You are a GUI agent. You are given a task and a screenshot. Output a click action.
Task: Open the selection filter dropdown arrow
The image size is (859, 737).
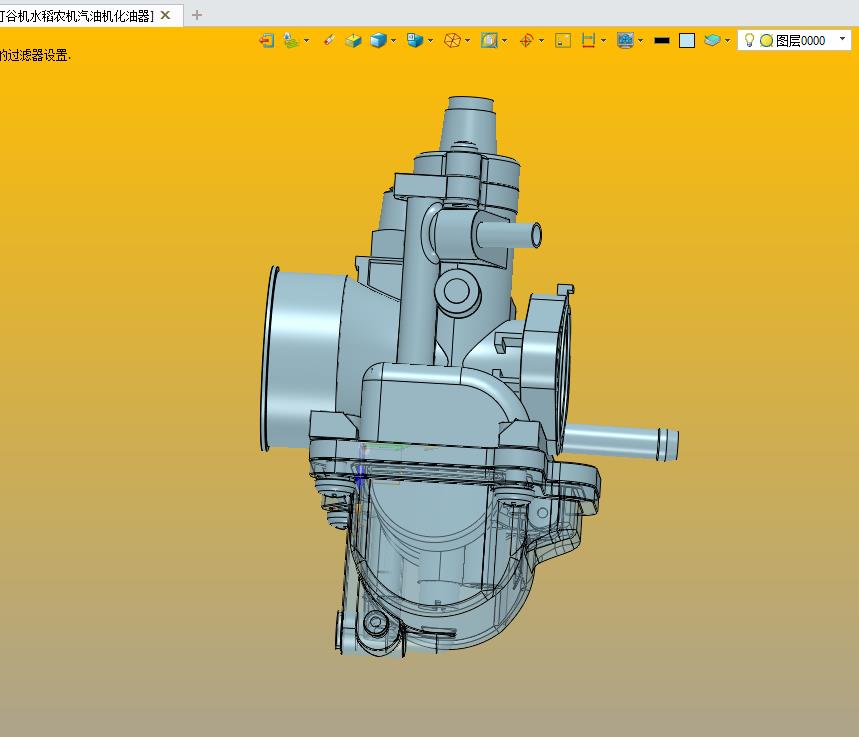[x=306, y=41]
